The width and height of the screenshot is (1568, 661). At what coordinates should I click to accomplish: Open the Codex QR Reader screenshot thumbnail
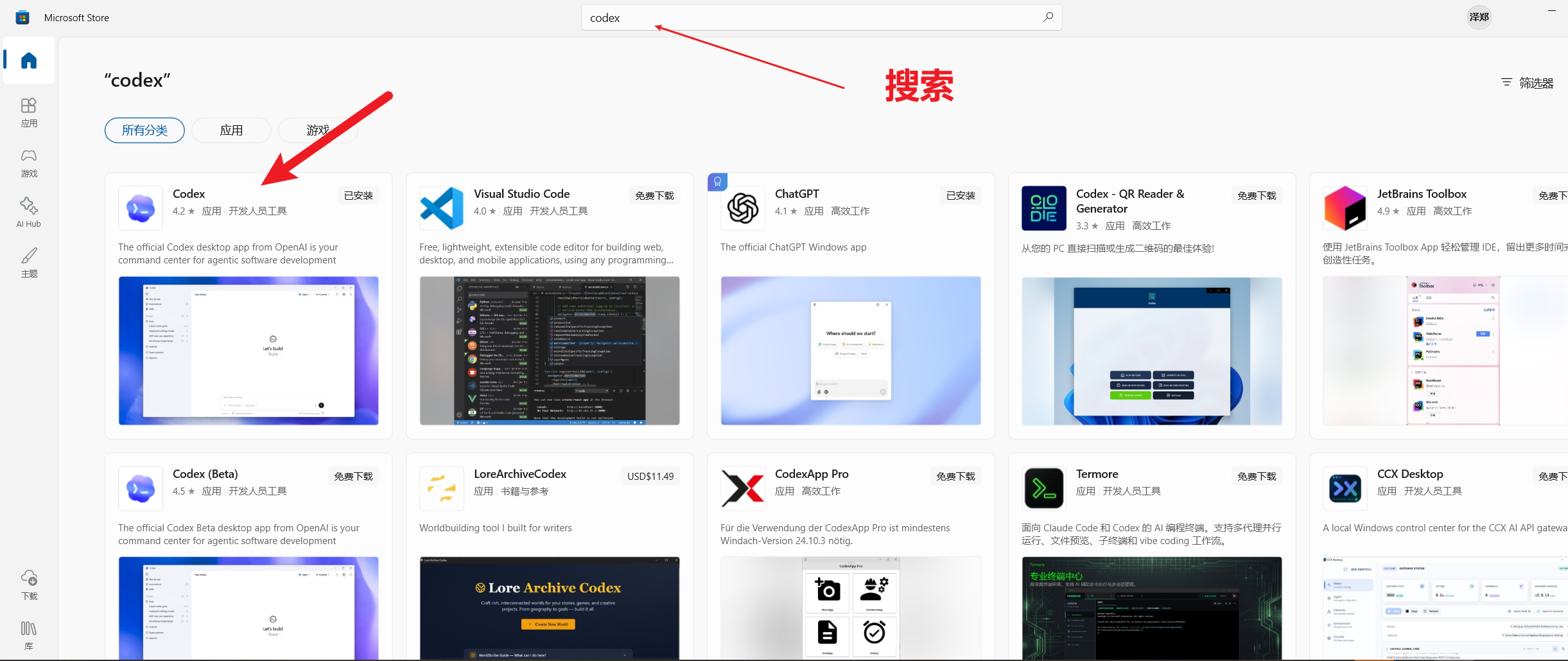coord(1152,351)
